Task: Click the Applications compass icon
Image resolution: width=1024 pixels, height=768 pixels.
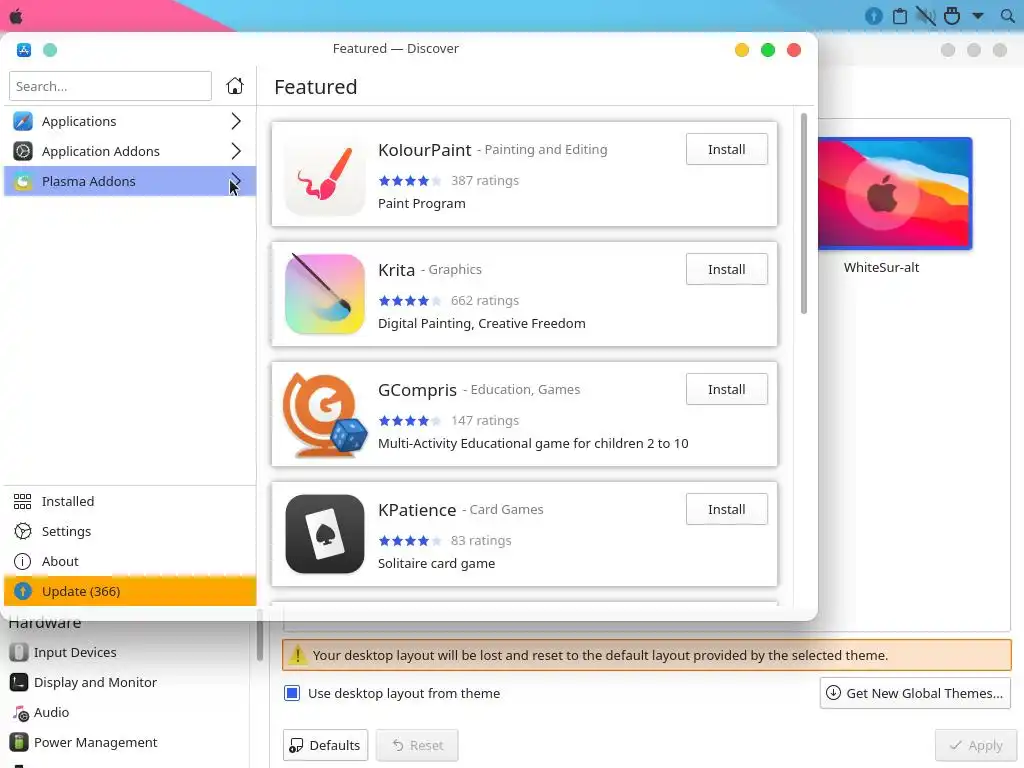Action: click(23, 121)
